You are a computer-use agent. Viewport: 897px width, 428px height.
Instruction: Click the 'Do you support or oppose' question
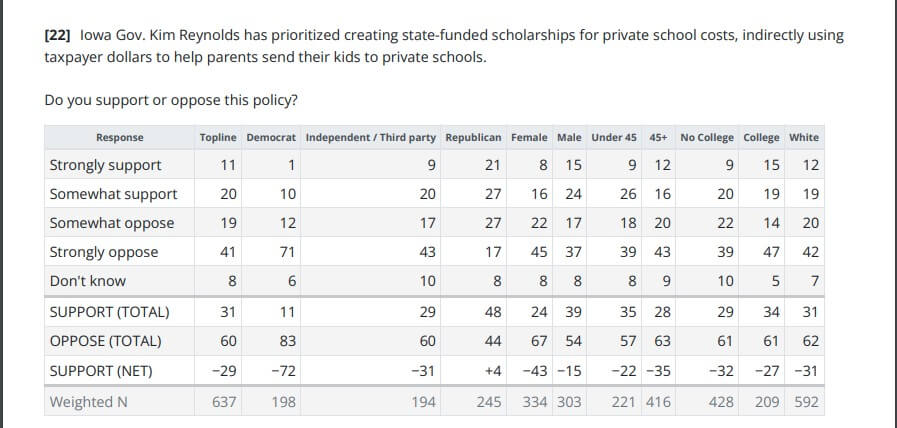click(x=171, y=100)
